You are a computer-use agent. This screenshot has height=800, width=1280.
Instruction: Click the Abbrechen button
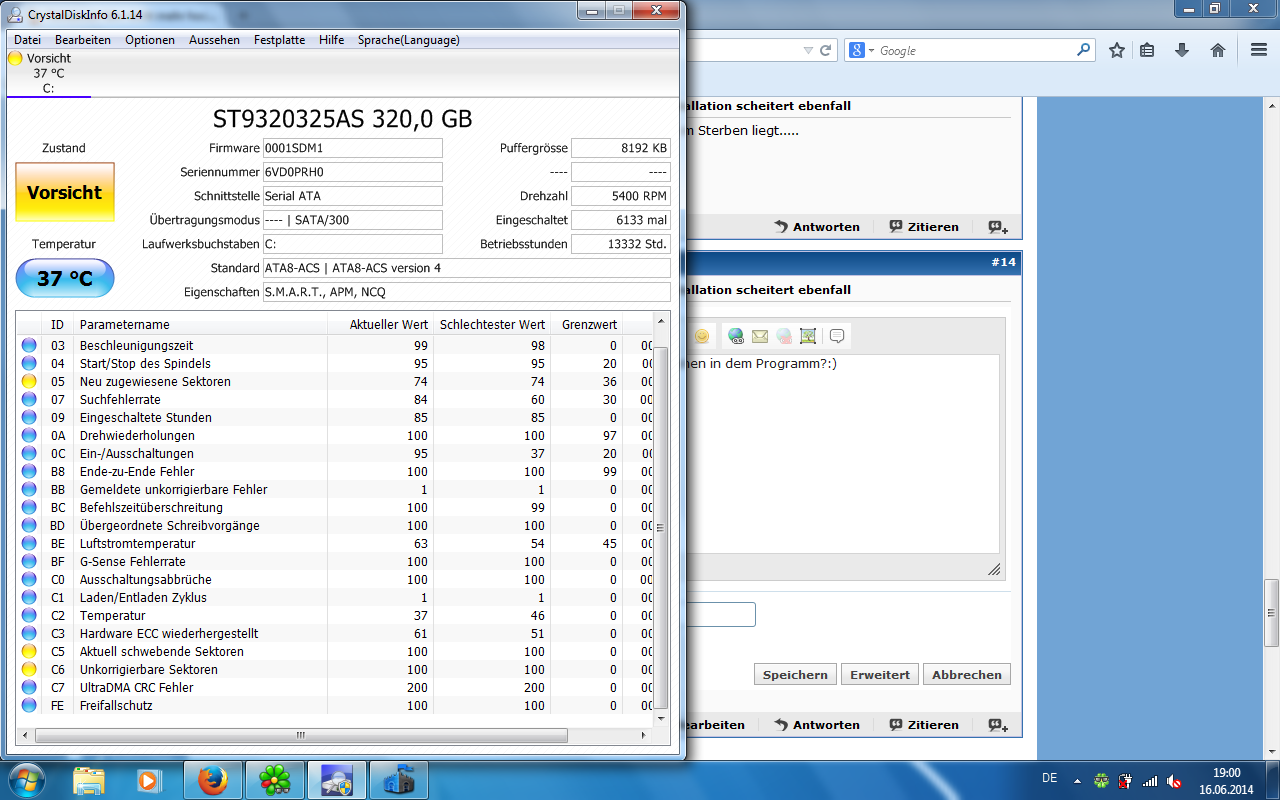point(967,675)
